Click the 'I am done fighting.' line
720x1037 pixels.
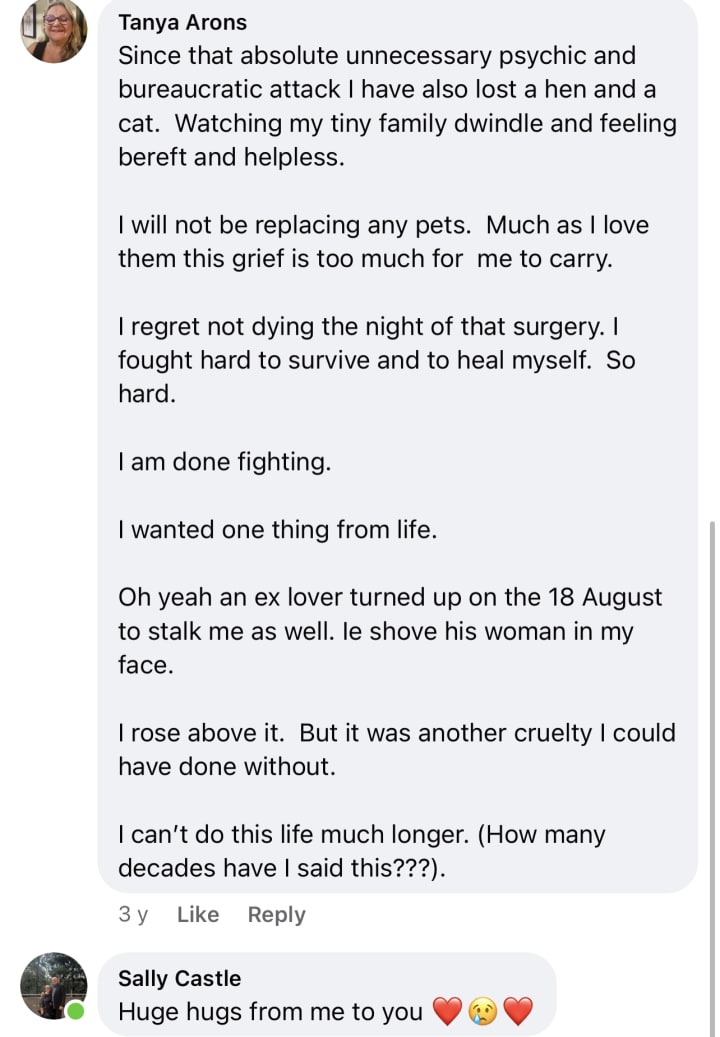coord(225,462)
